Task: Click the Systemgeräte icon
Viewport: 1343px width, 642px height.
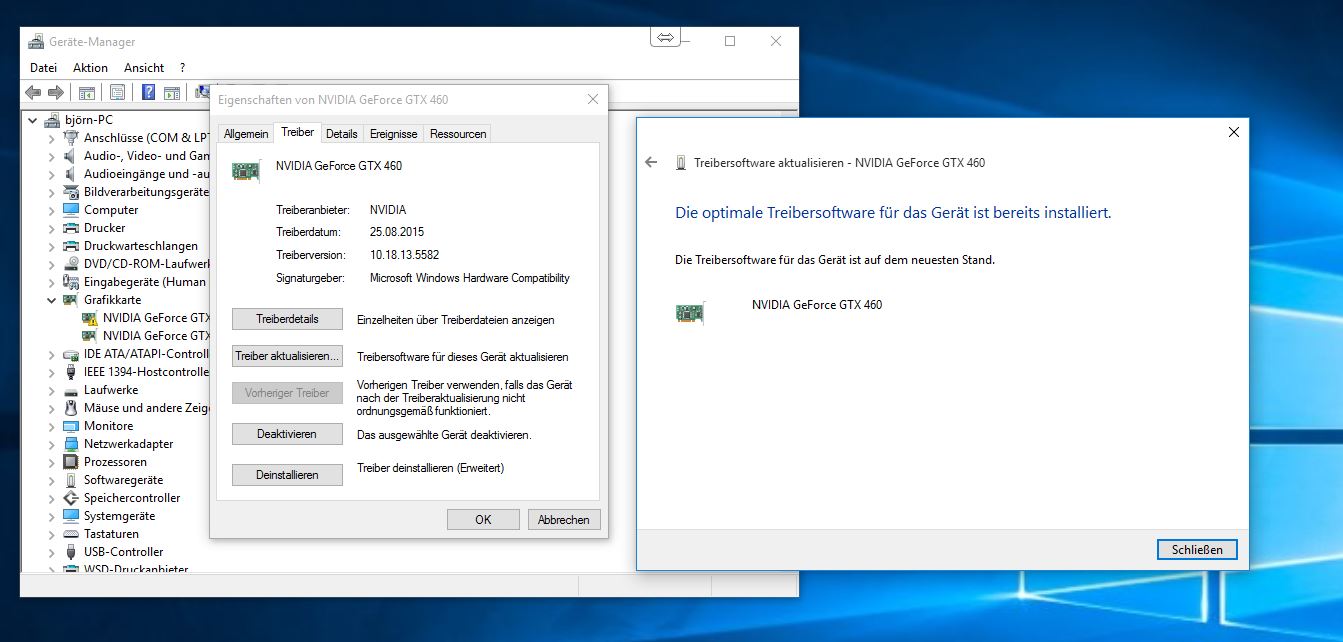Action: click(71, 516)
